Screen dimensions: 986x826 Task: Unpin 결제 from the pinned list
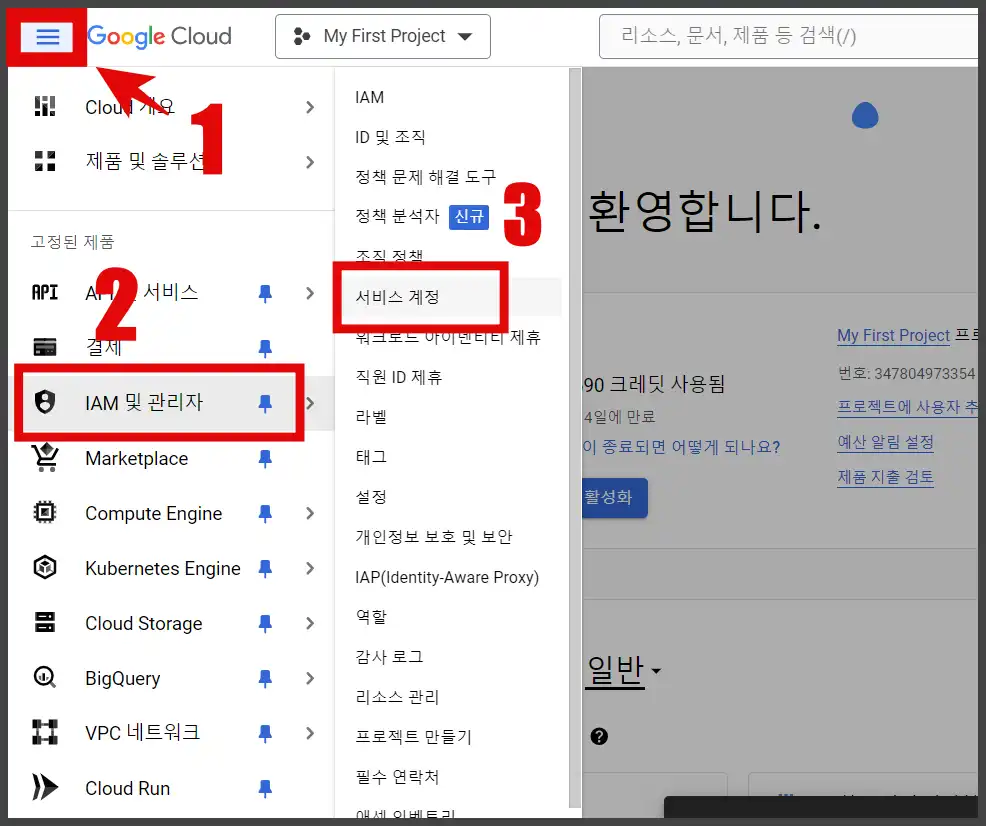click(x=264, y=348)
